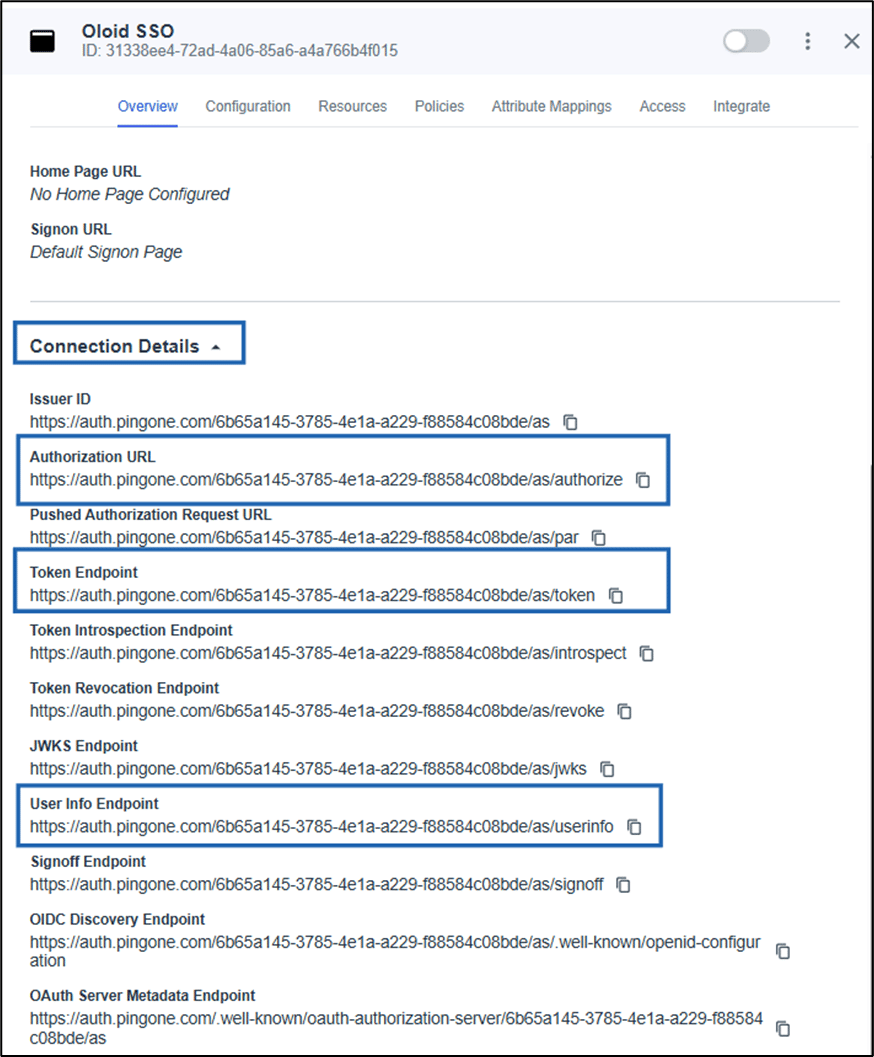Copy the User Info Endpoint URL
The width and height of the screenshot is (874, 1057).
634,826
